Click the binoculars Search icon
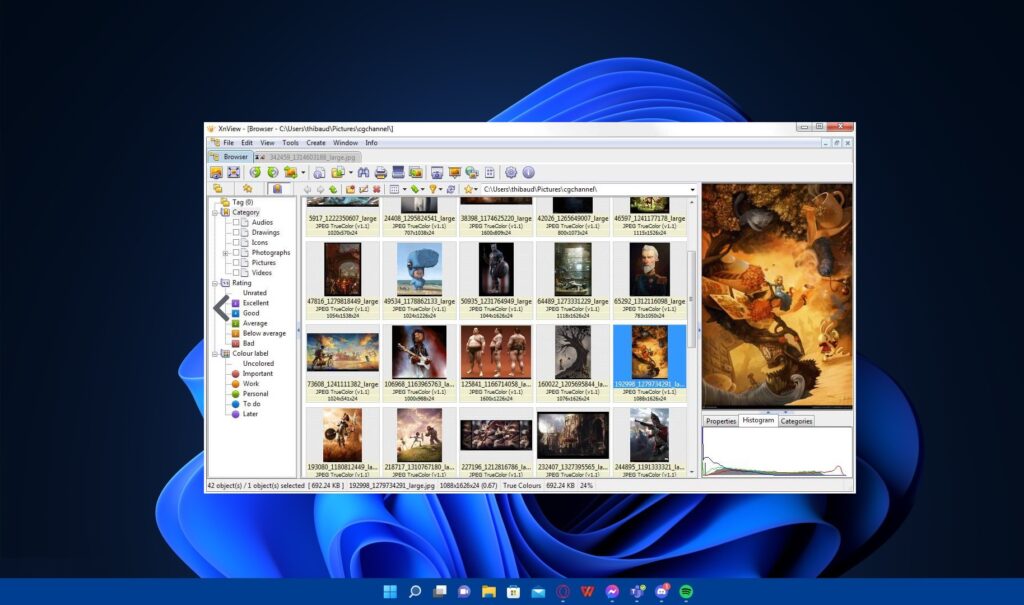1024x605 pixels. pos(363,172)
